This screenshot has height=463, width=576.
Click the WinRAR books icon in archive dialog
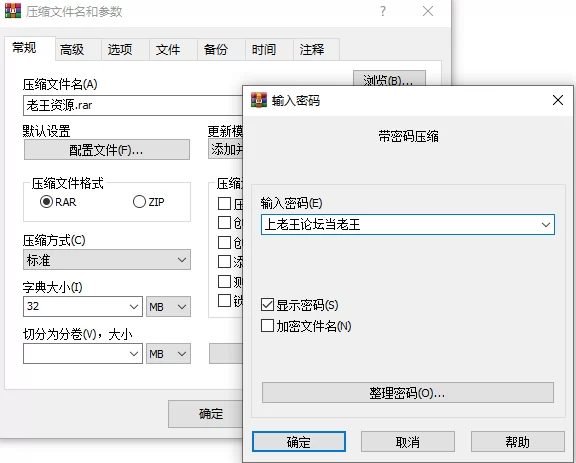[13, 11]
